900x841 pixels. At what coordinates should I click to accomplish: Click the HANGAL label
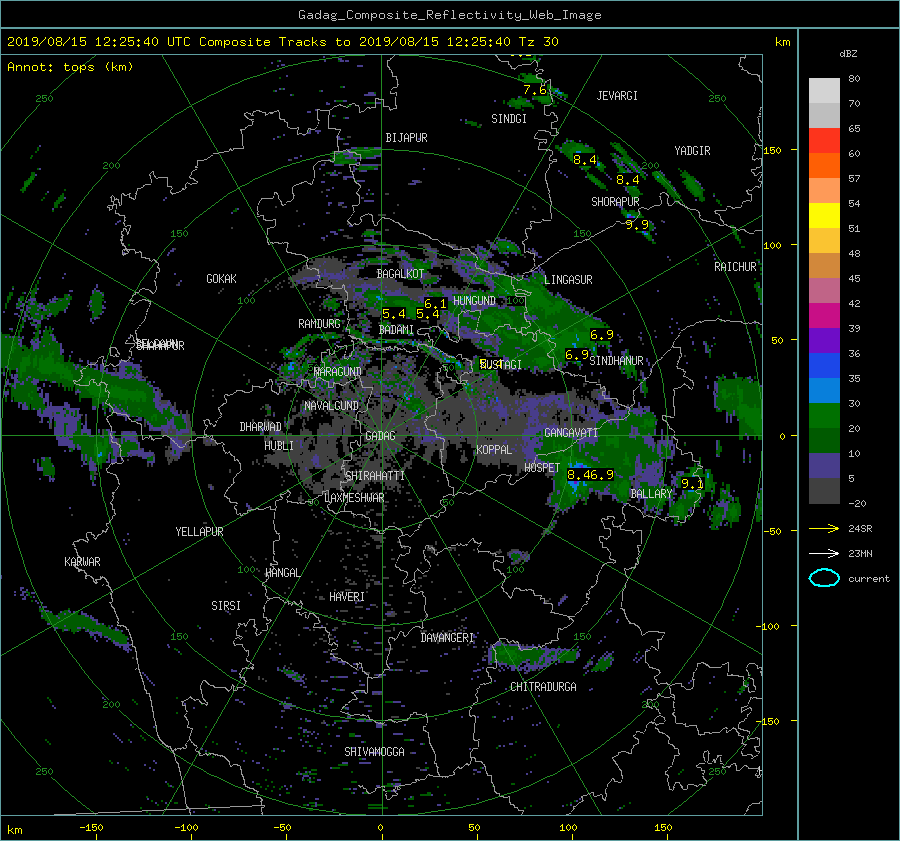(282, 573)
